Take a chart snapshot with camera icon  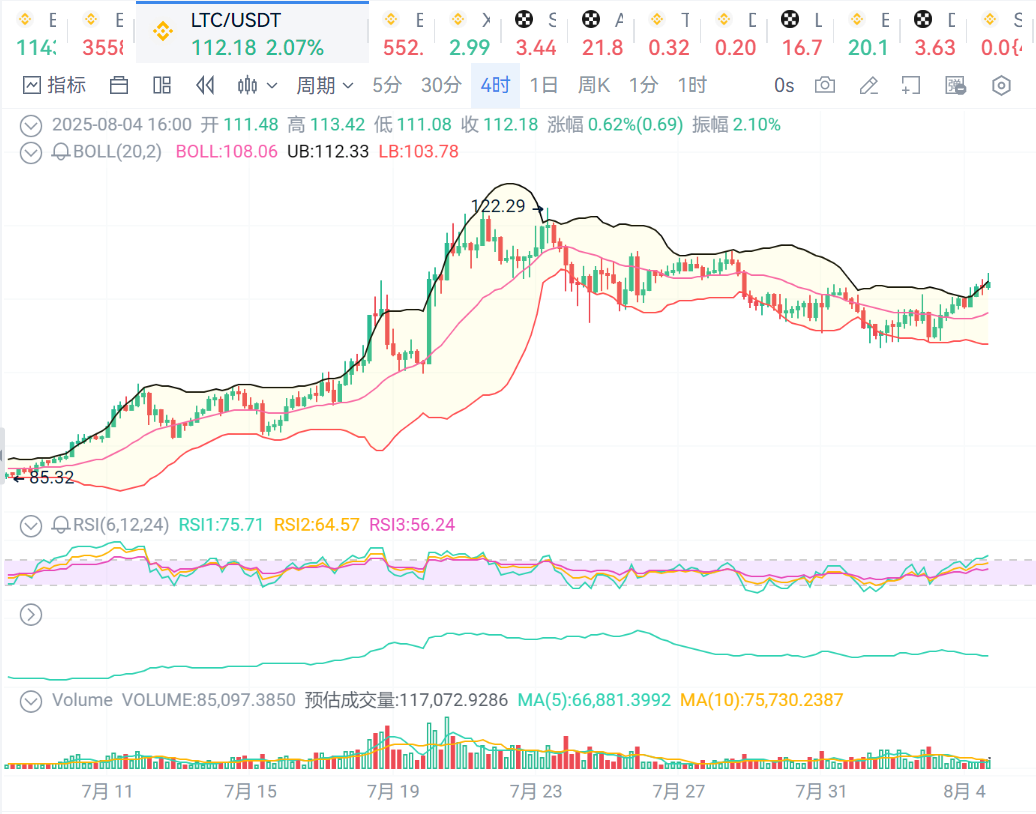tap(825, 85)
